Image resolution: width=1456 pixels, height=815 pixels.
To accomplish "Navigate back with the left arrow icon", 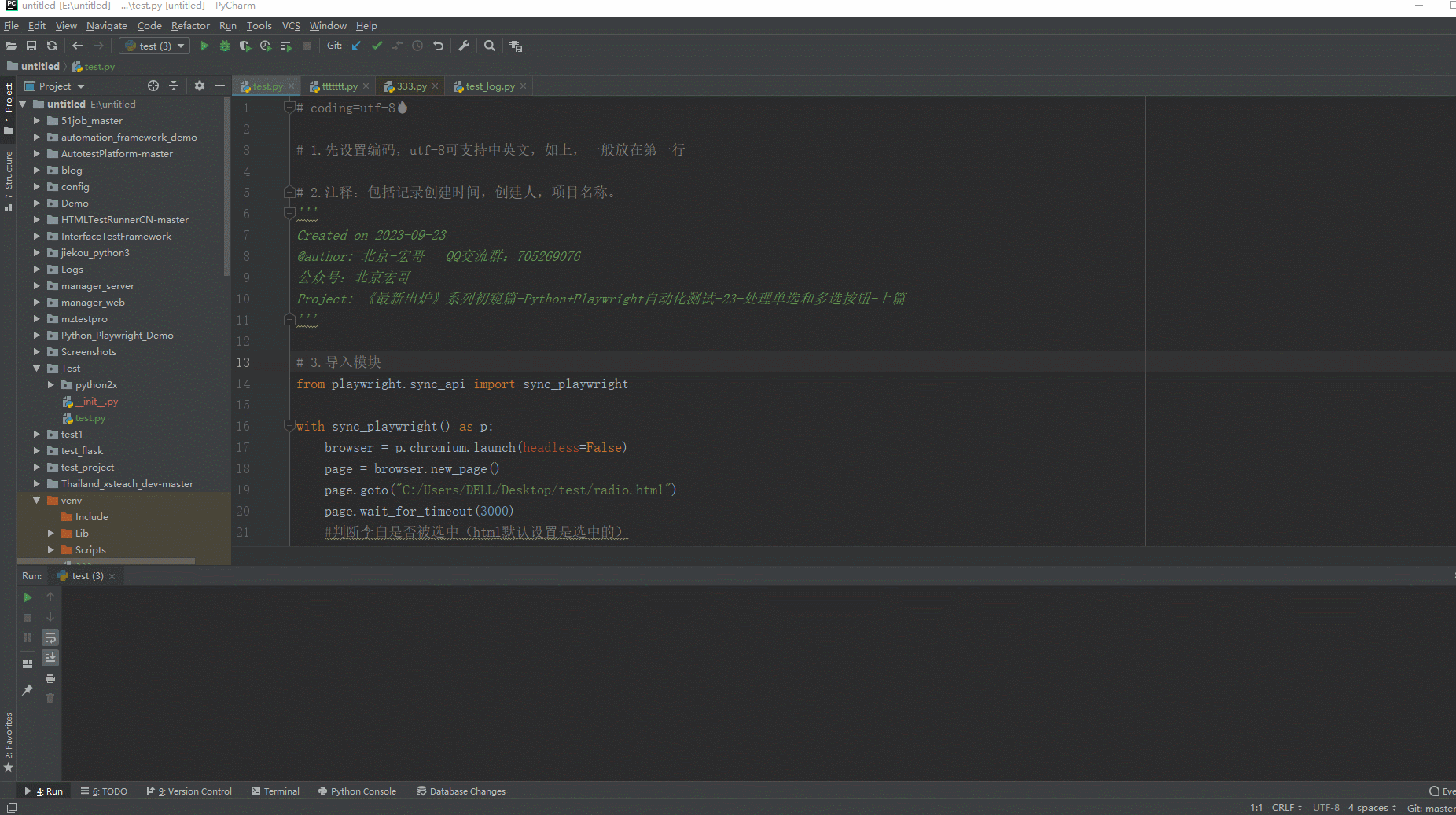I will click(77, 46).
